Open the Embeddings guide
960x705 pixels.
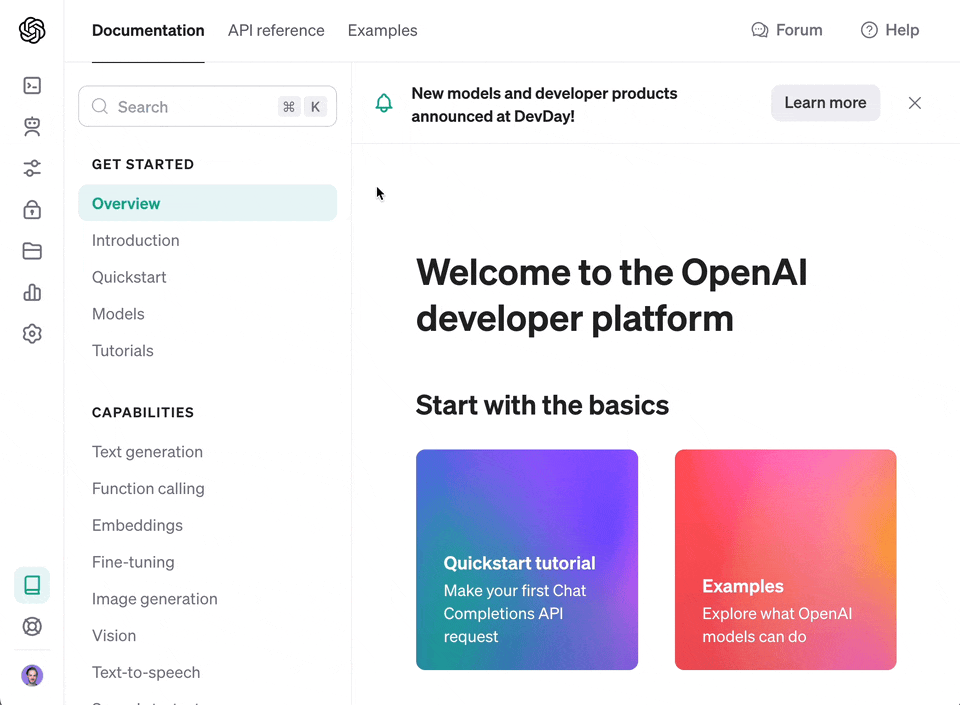click(x=137, y=525)
